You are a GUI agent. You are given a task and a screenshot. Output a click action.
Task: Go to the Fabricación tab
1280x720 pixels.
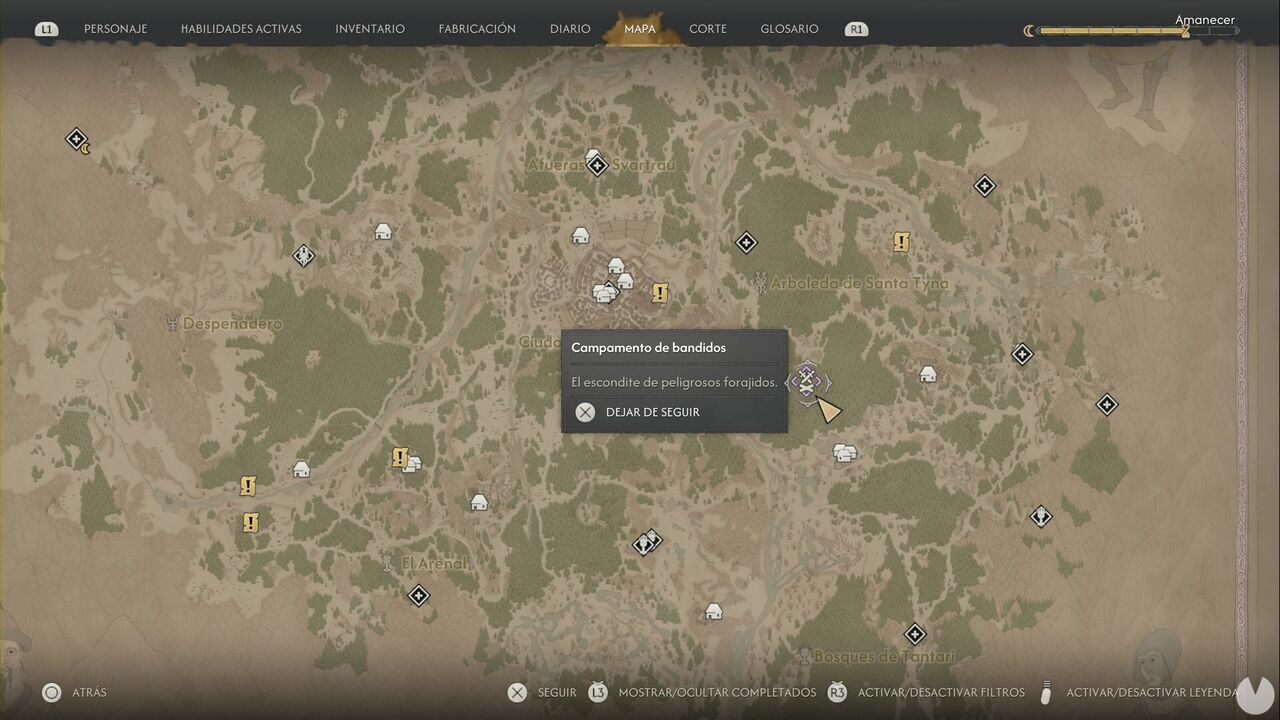click(477, 29)
